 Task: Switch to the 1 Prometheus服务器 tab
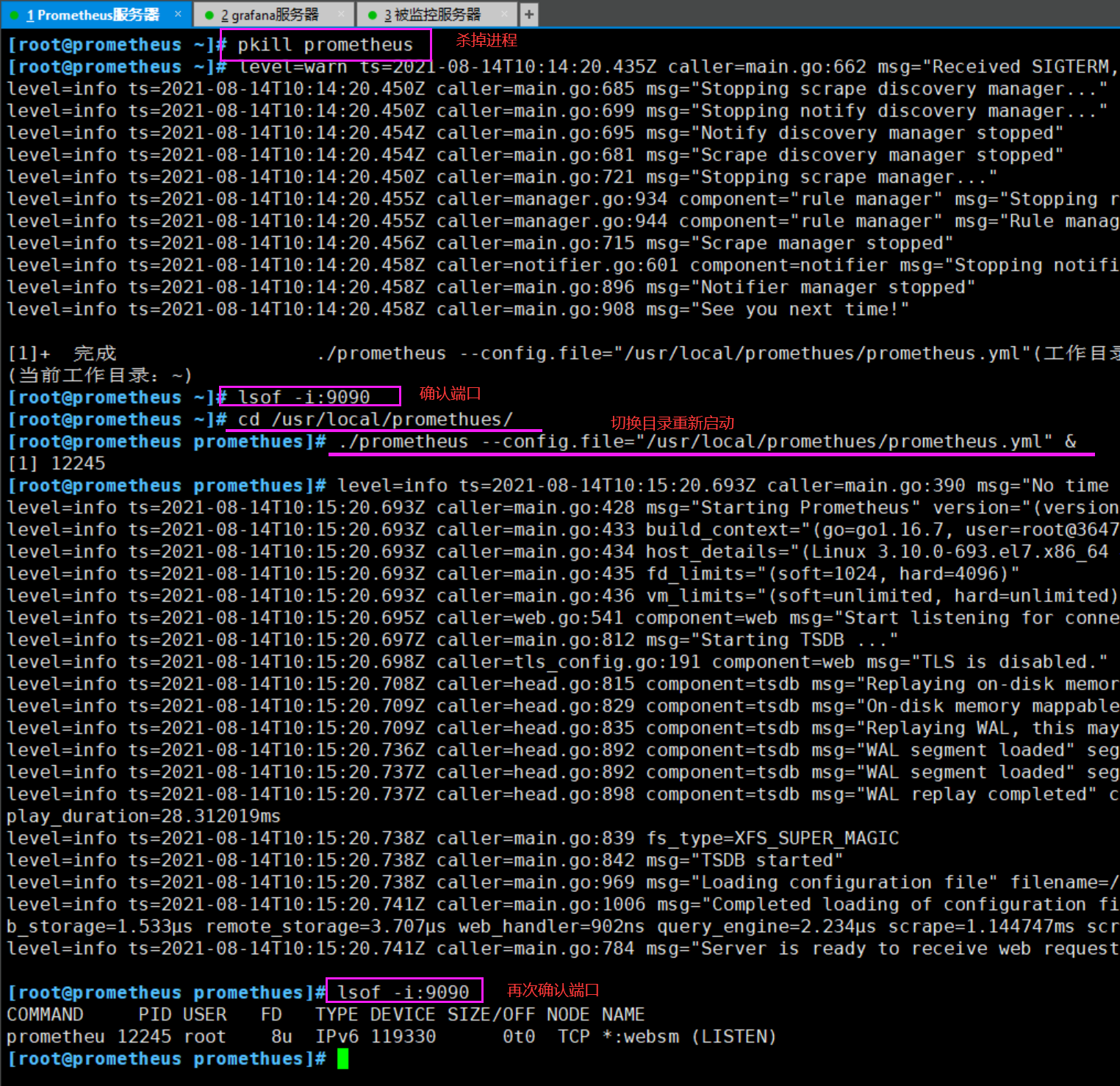(x=96, y=15)
